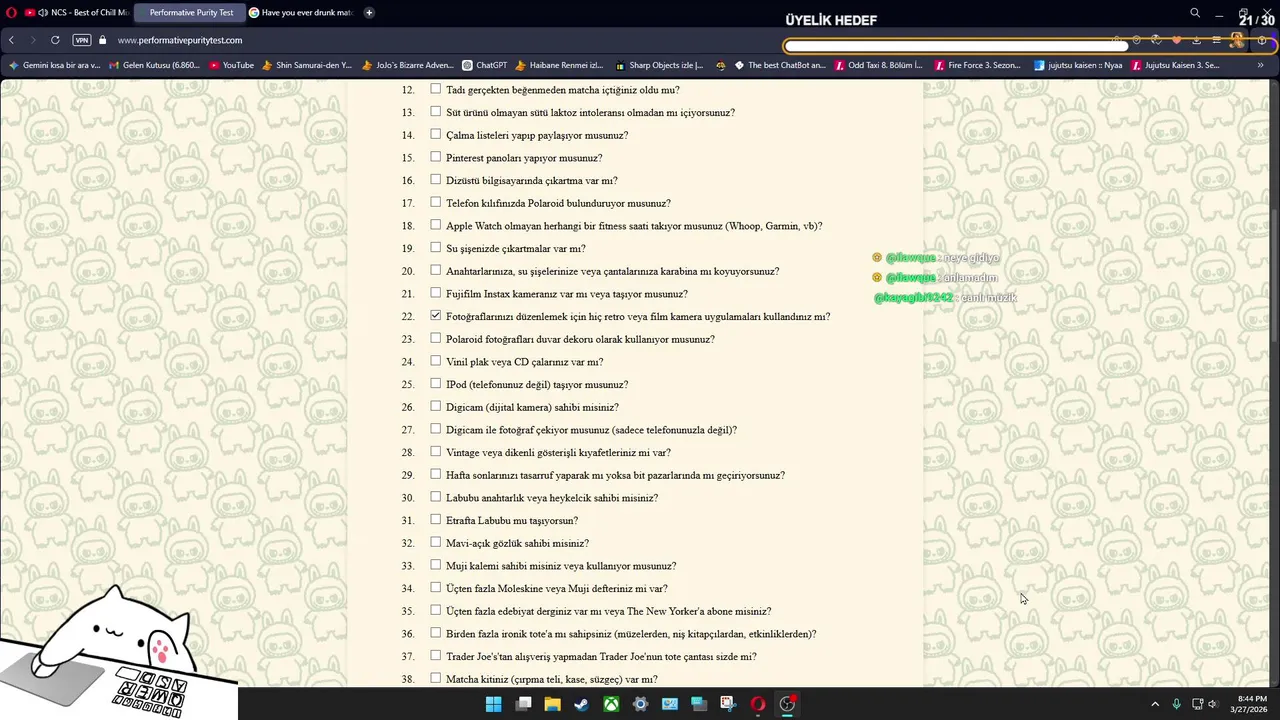Tick checkbox 36 ironik tote question
The width and height of the screenshot is (1280, 720).
tap(435, 633)
